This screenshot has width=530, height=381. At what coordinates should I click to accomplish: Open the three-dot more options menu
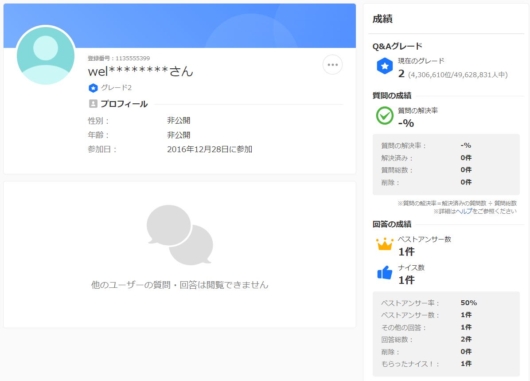333,65
